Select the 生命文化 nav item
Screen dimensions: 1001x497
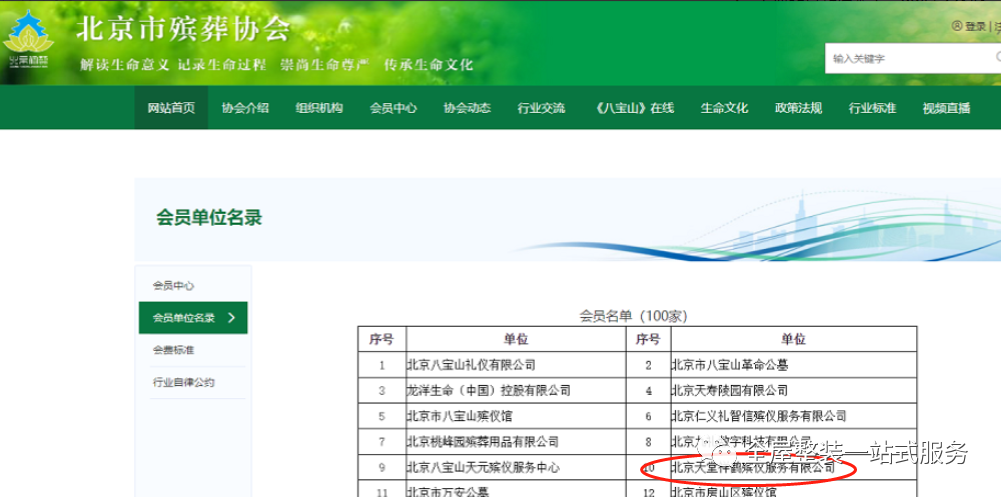point(724,108)
